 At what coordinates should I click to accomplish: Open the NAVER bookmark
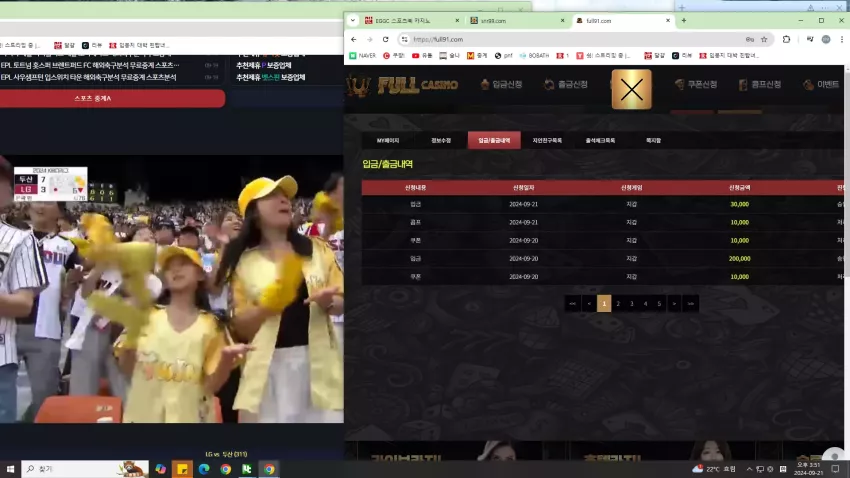[x=363, y=55]
